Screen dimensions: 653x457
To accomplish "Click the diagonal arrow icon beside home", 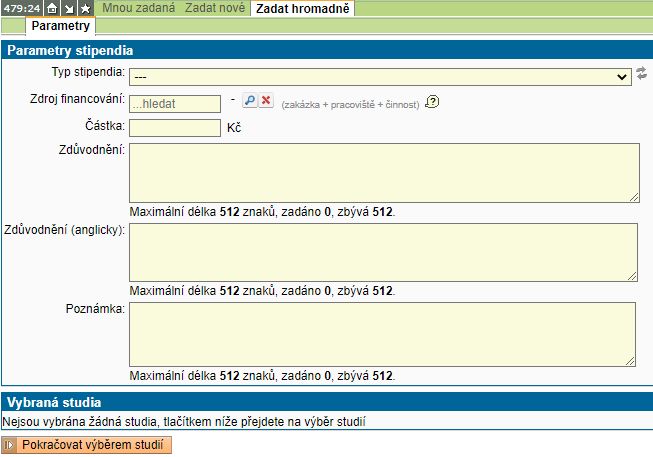I will [69, 8].
